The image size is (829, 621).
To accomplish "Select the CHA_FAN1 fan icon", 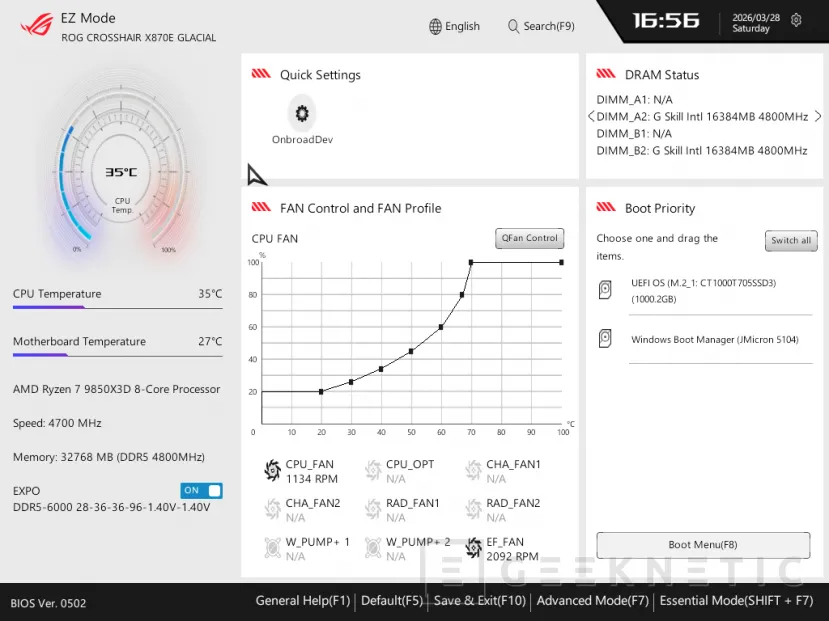I will click(473, 471).
